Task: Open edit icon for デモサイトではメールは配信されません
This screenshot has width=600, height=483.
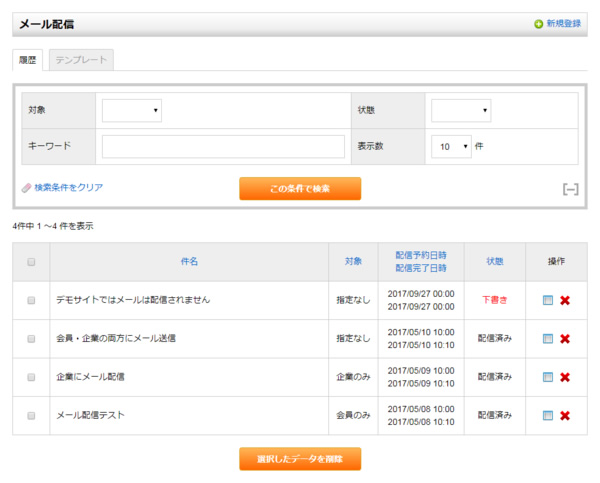Action: pos(548,300)
